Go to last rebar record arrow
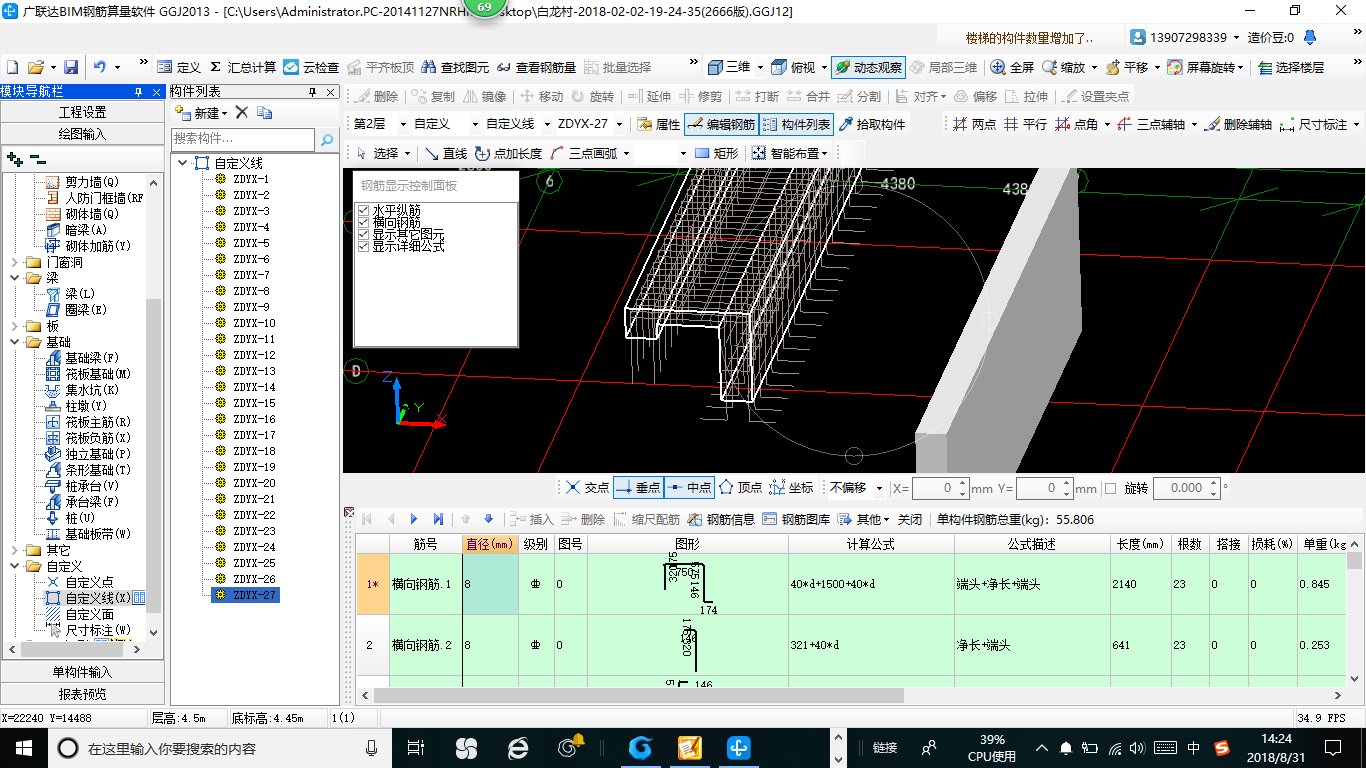 pyautogui.click(x=438, y=519)
